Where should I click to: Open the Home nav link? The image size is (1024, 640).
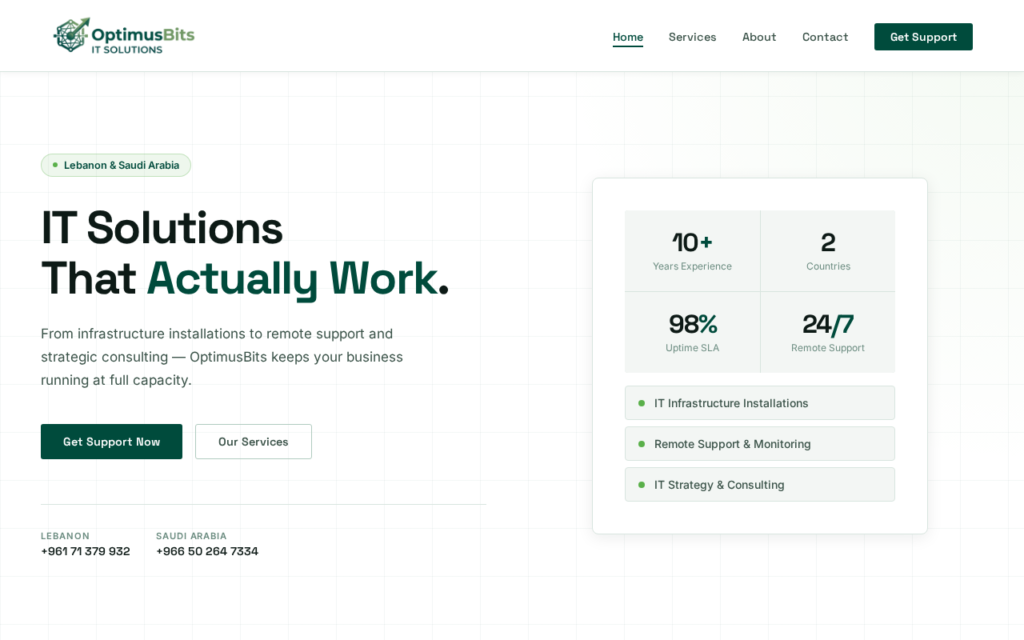[x=628, y=37]
